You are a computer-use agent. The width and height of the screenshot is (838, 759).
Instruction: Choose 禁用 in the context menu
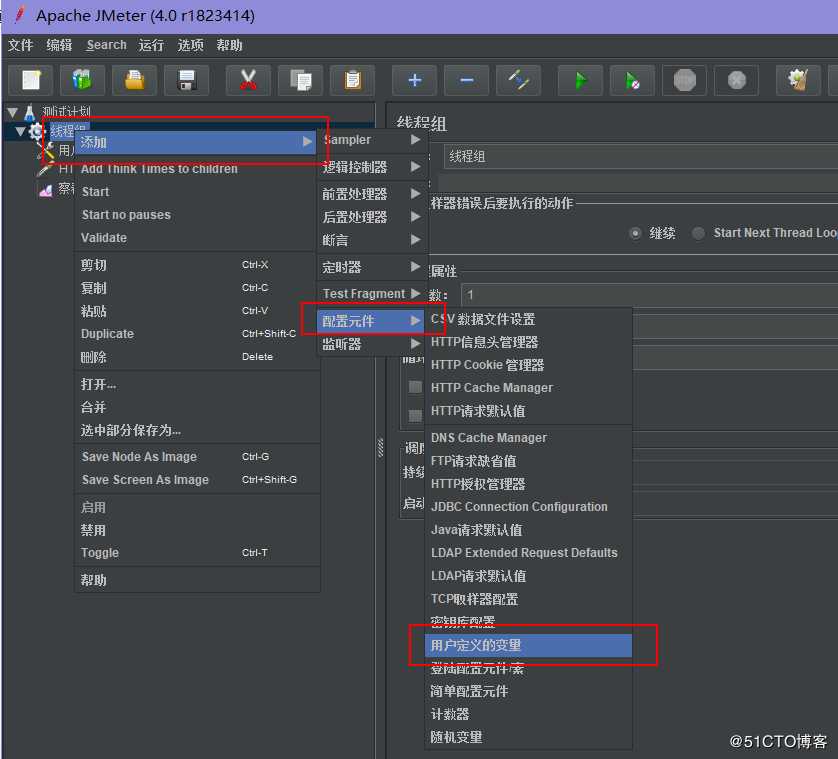(197, 530)
